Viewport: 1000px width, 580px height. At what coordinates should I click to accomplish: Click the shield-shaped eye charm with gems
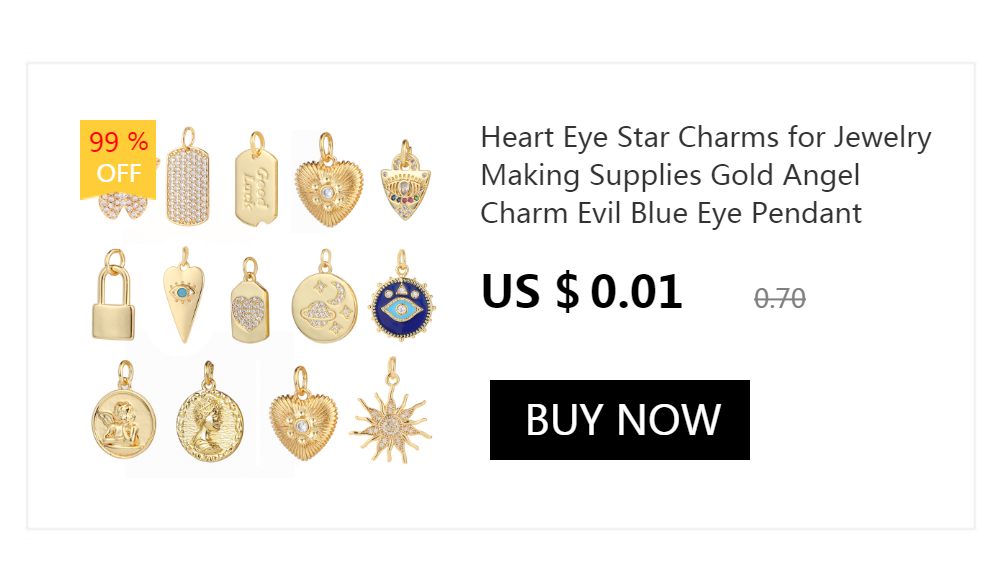[406, 180]
